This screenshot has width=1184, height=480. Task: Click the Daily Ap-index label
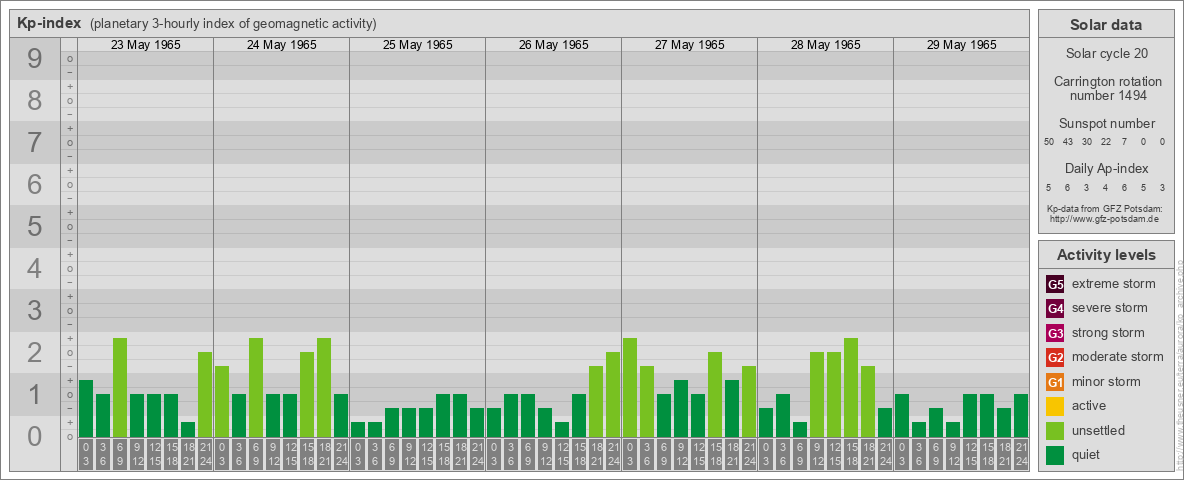pyautogui.click(x=1106, y=168)
